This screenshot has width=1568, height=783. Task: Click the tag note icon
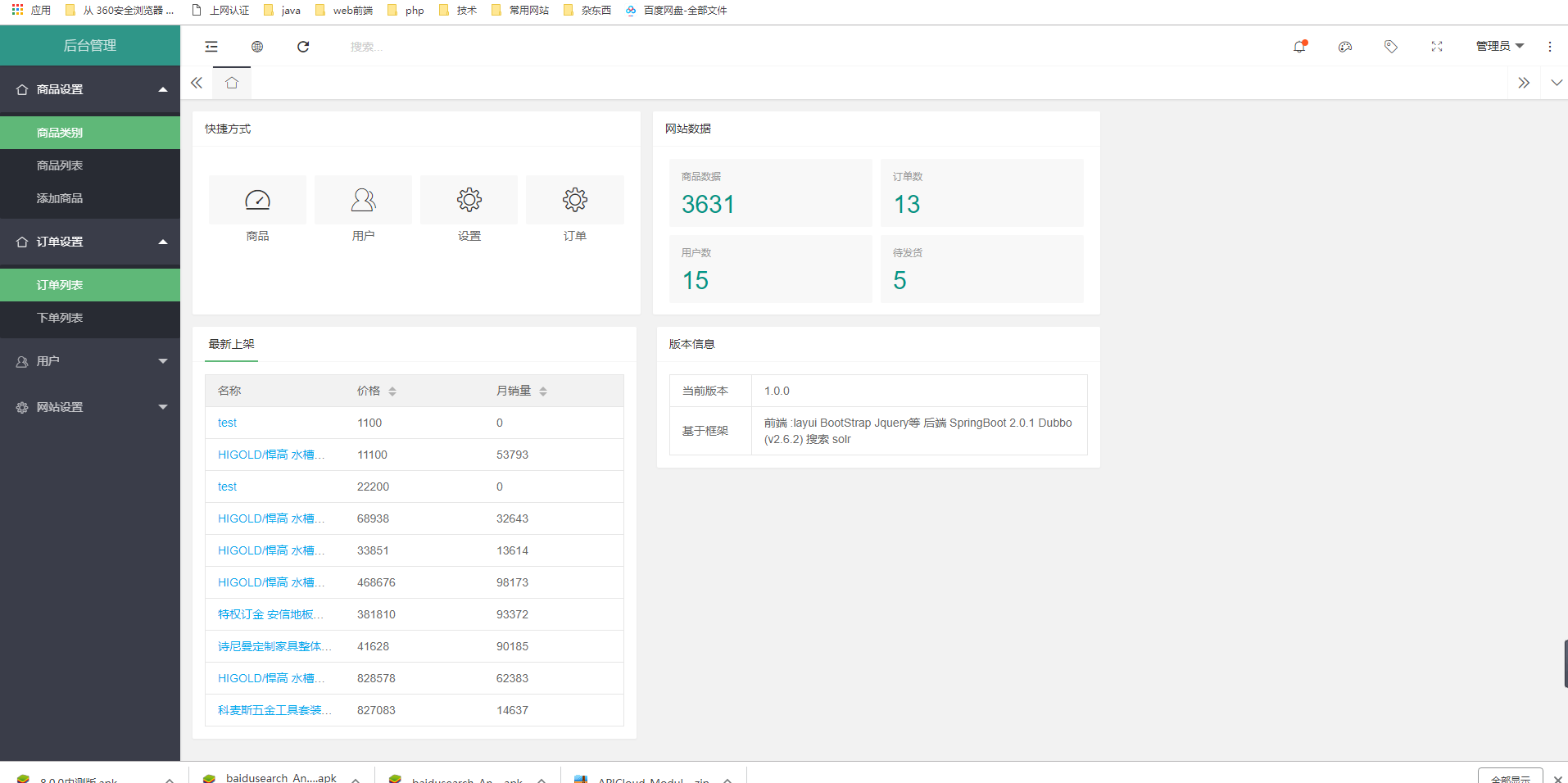coord(1391,47)
